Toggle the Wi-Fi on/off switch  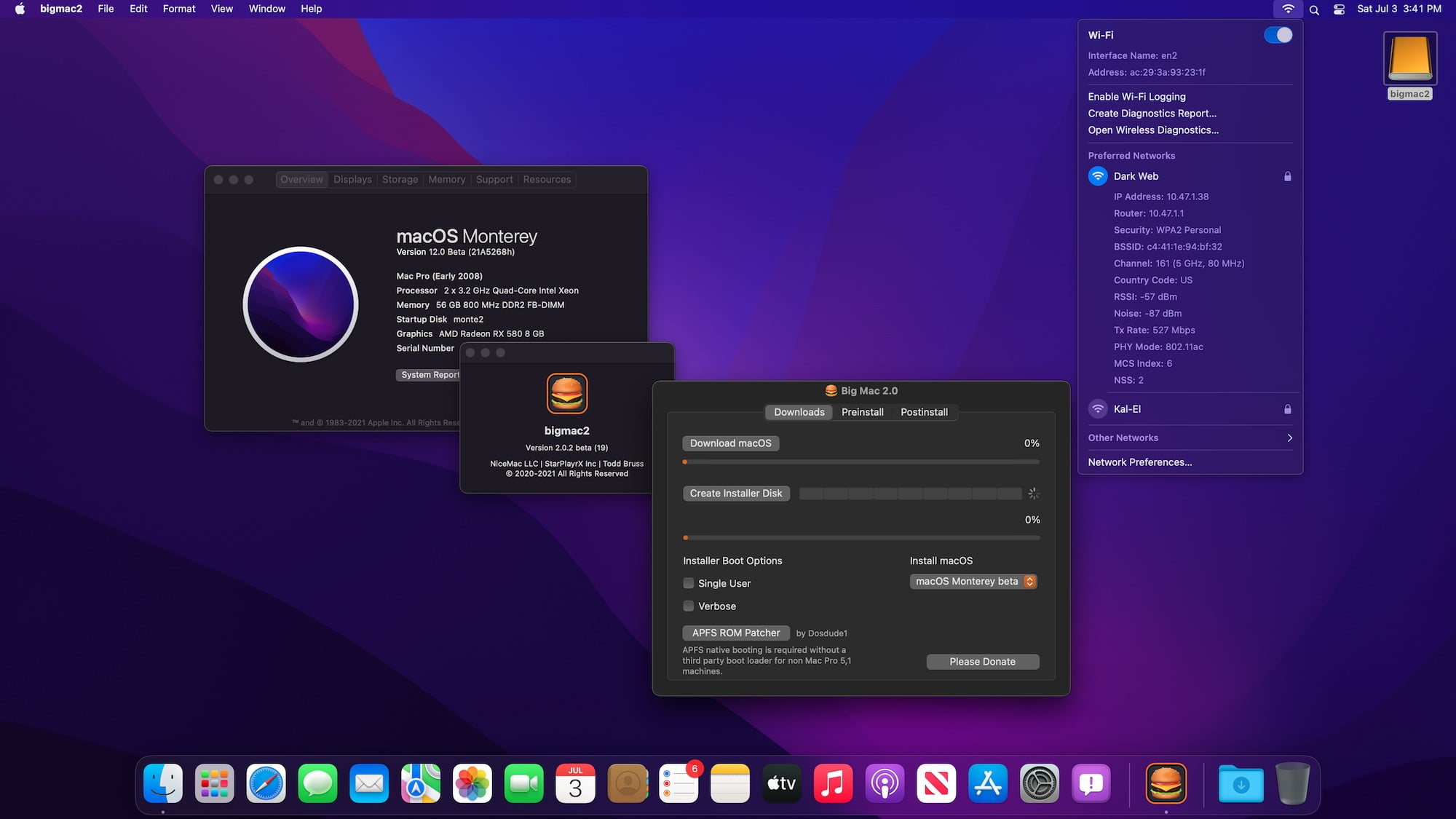point(1278,34)
